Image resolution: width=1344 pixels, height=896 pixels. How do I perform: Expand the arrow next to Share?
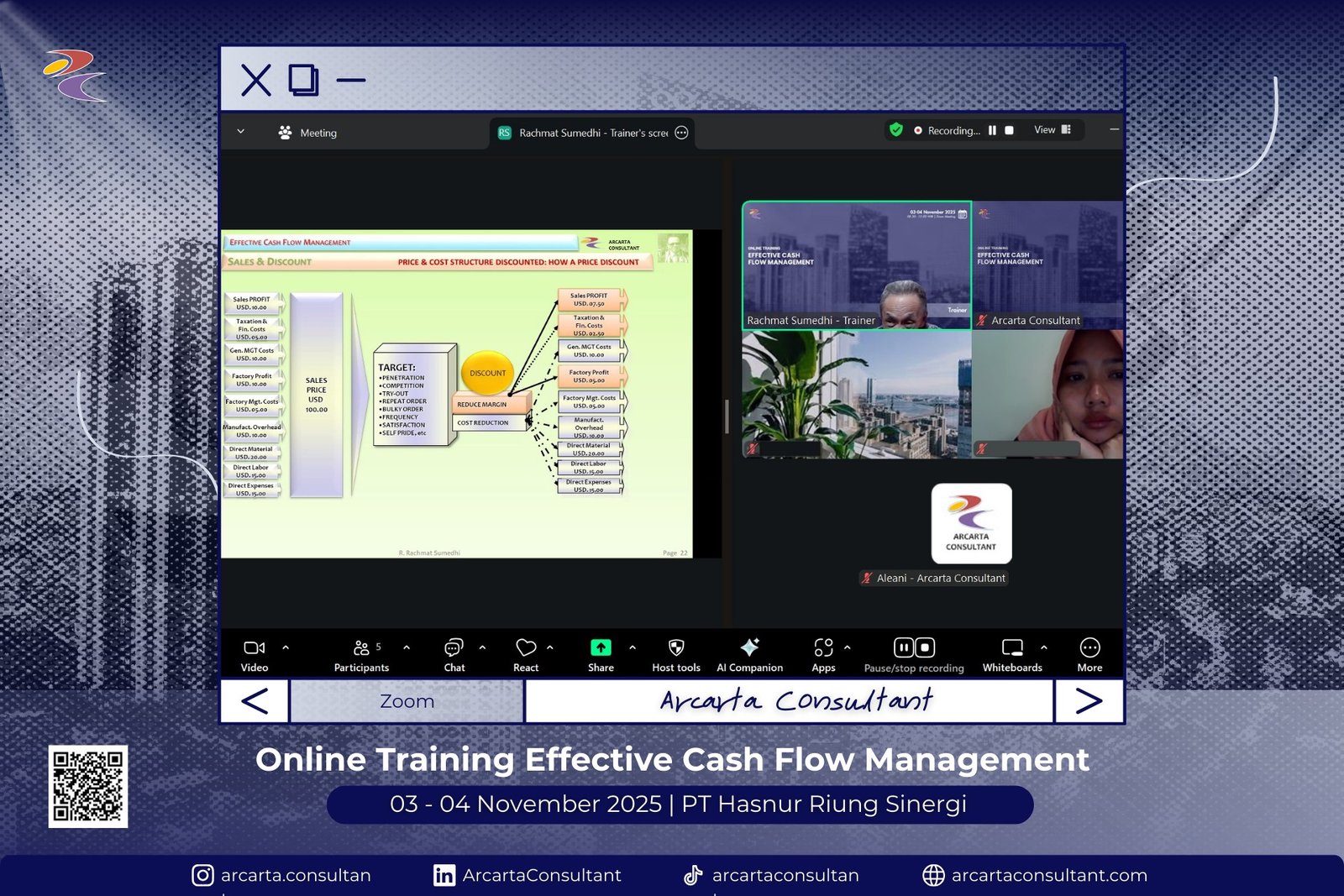click(x=633, y=647)
